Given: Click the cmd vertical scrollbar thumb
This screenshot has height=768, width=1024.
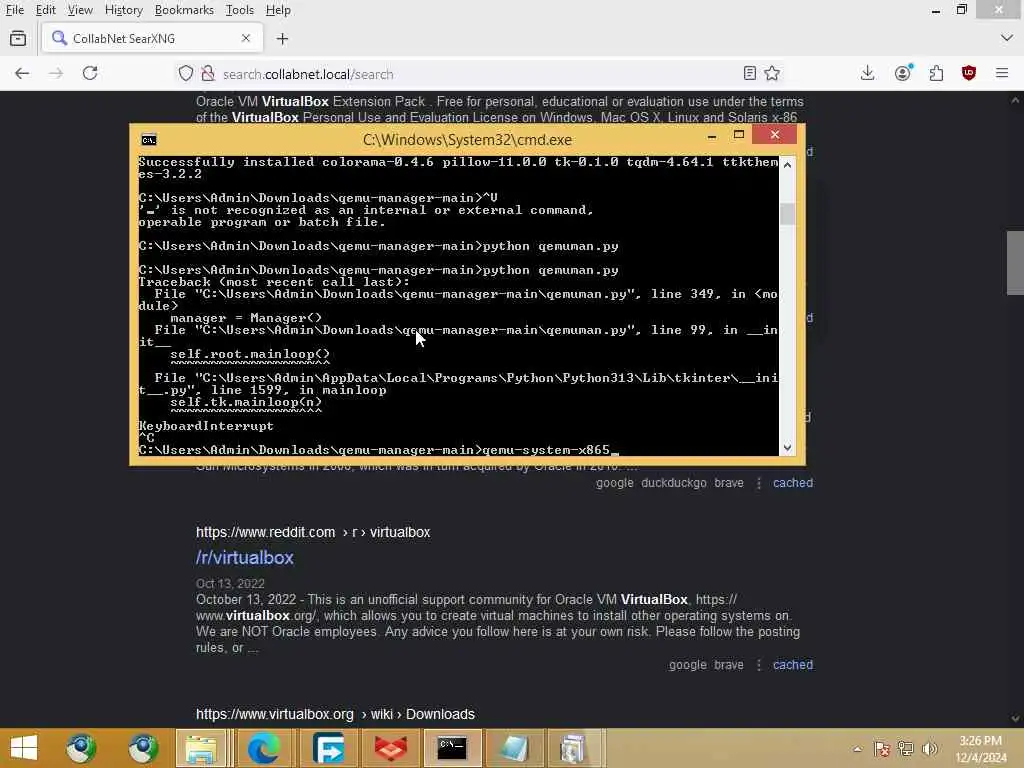Looking at the screenshot, I should [x=787, y=214].
